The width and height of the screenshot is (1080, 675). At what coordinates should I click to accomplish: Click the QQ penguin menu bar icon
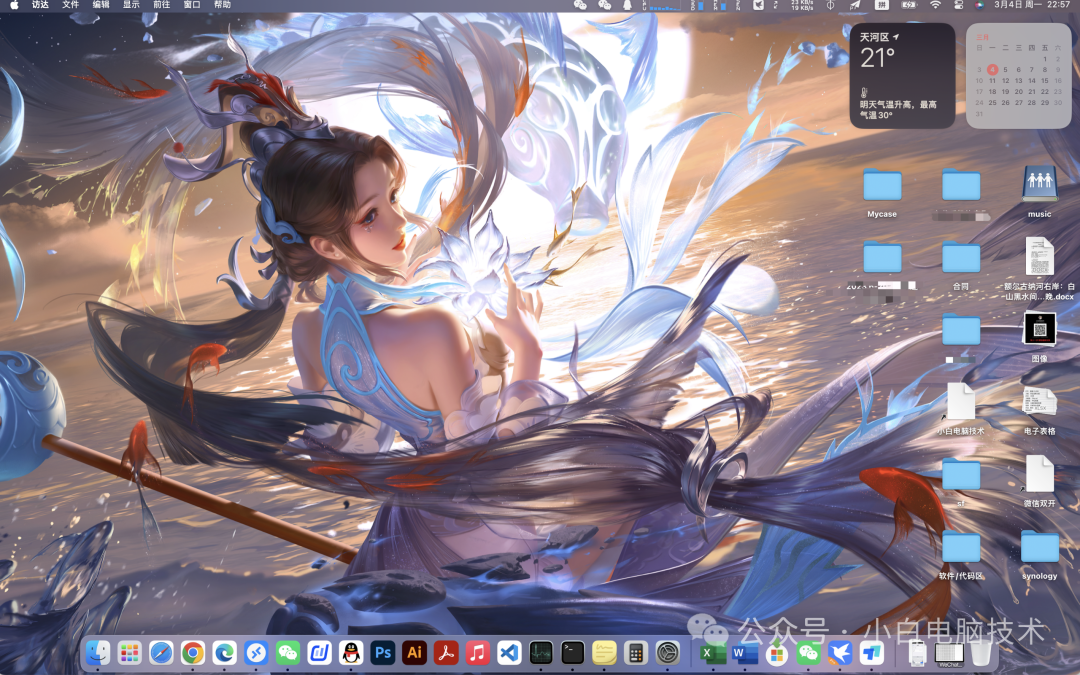(627, 5)
